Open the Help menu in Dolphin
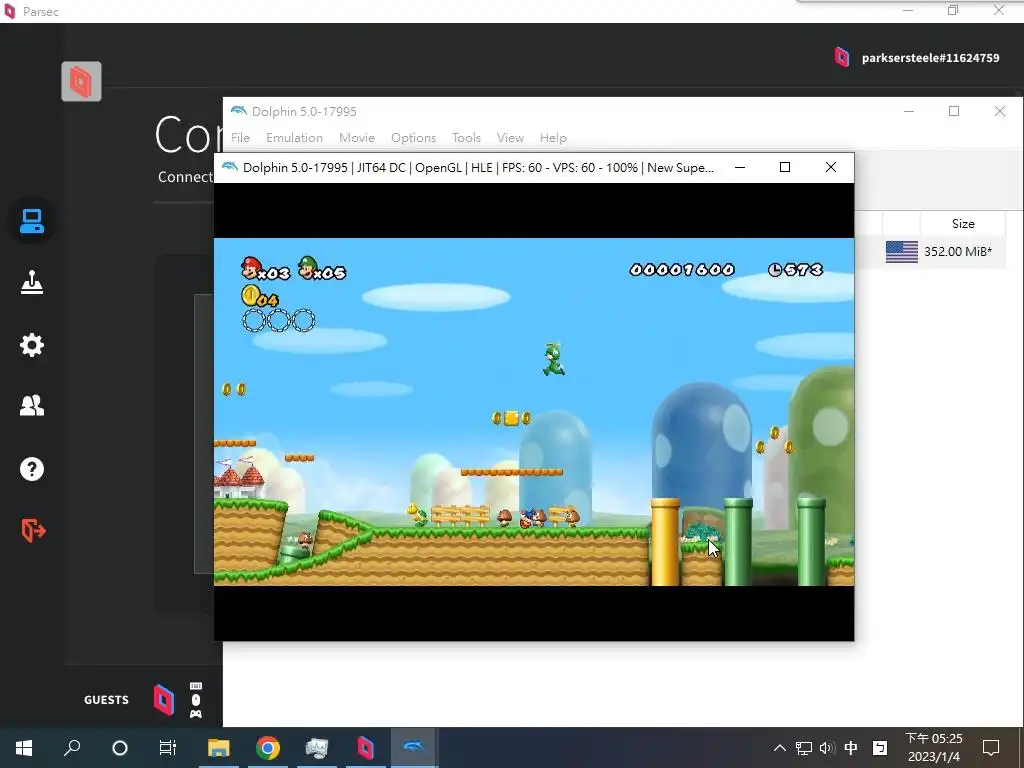The image size is (1024, 768). click(x=553, y=138)
